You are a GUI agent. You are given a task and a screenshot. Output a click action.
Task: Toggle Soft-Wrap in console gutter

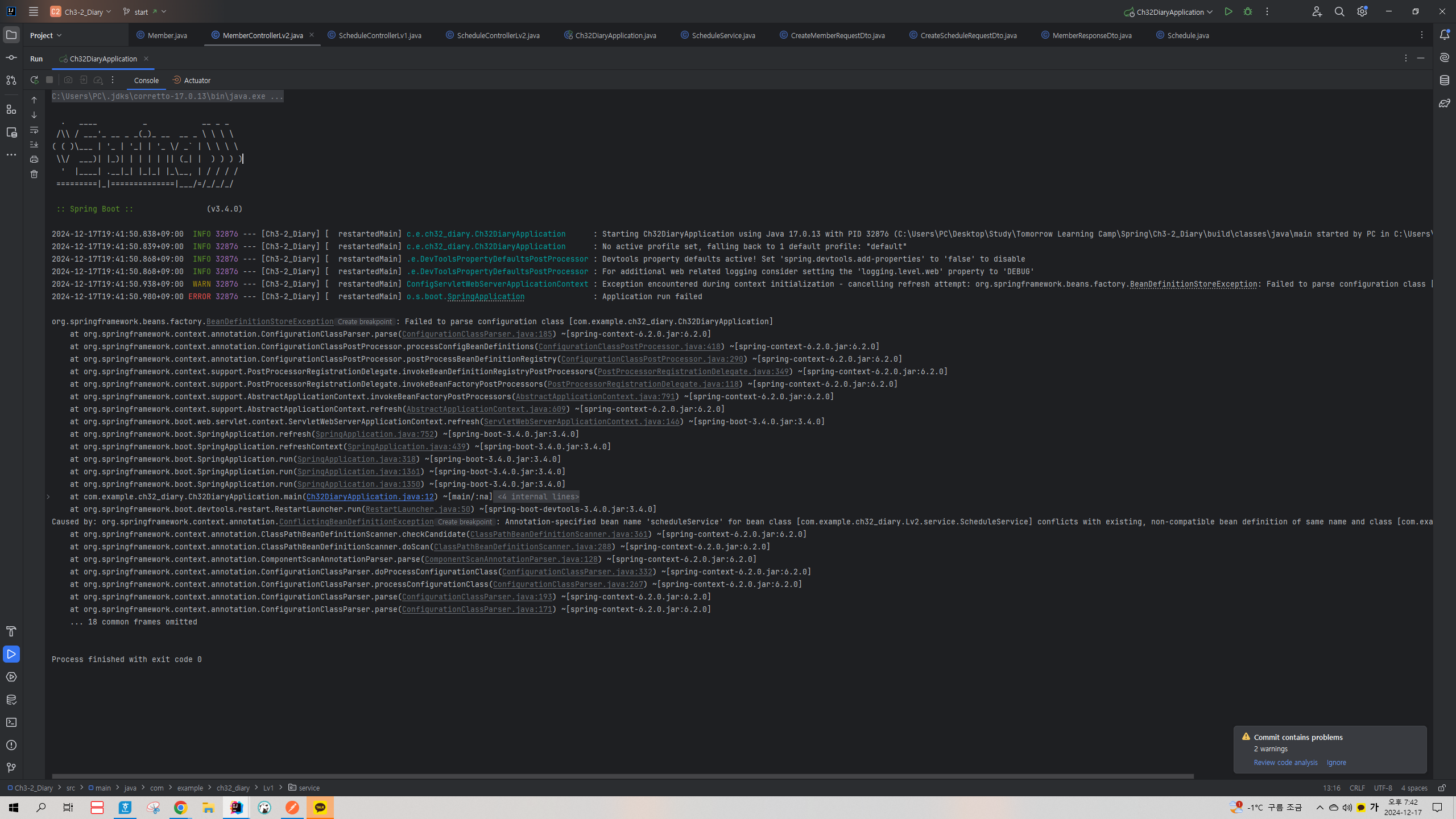[34, 130]
